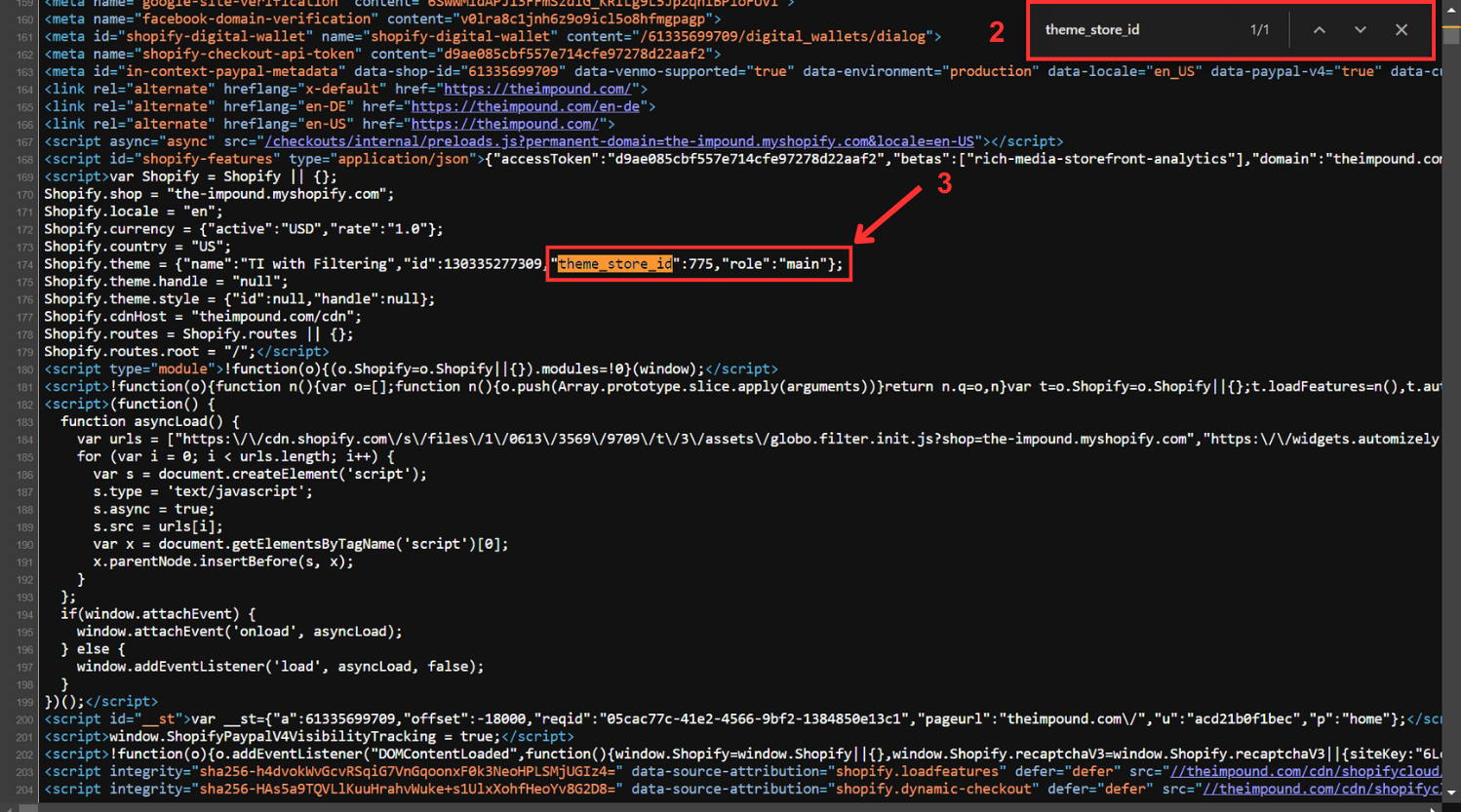Click the highlighted theme_store_id text

tap(614, 264)
